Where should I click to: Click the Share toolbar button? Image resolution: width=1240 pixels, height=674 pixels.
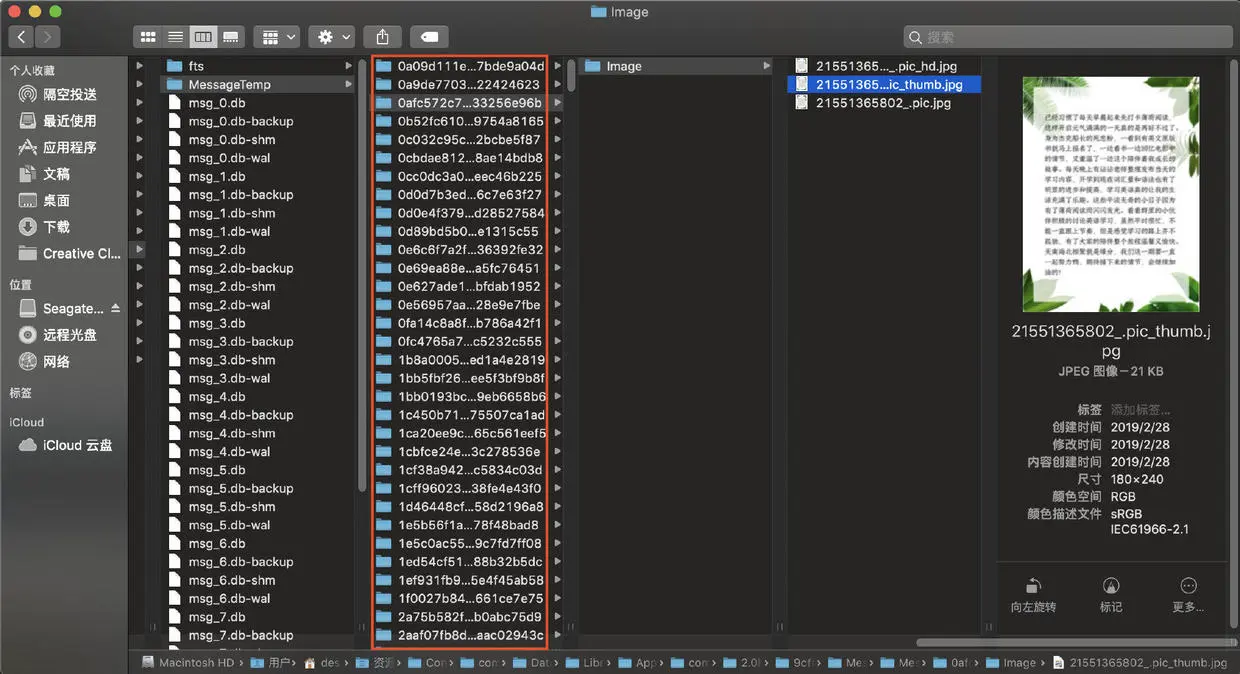(382, 37)
